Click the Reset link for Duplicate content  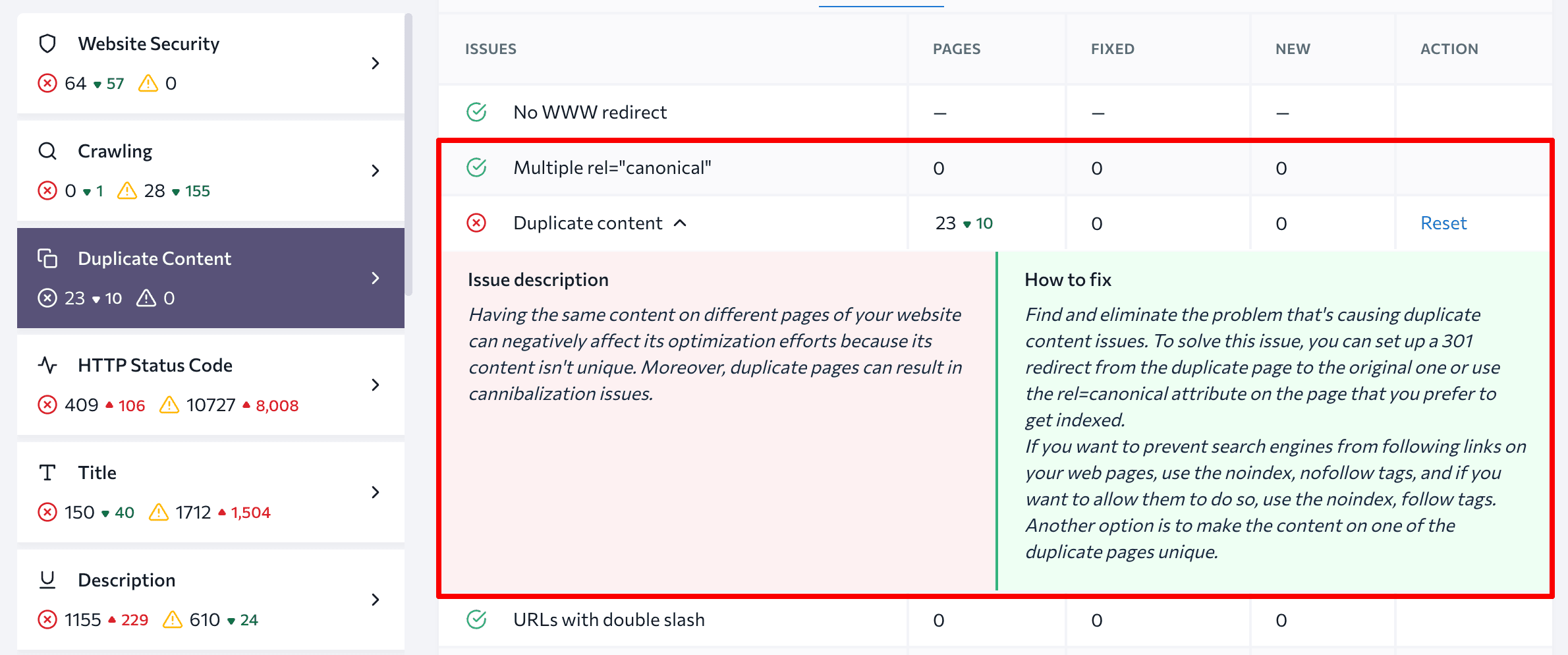click(1443, 223)
